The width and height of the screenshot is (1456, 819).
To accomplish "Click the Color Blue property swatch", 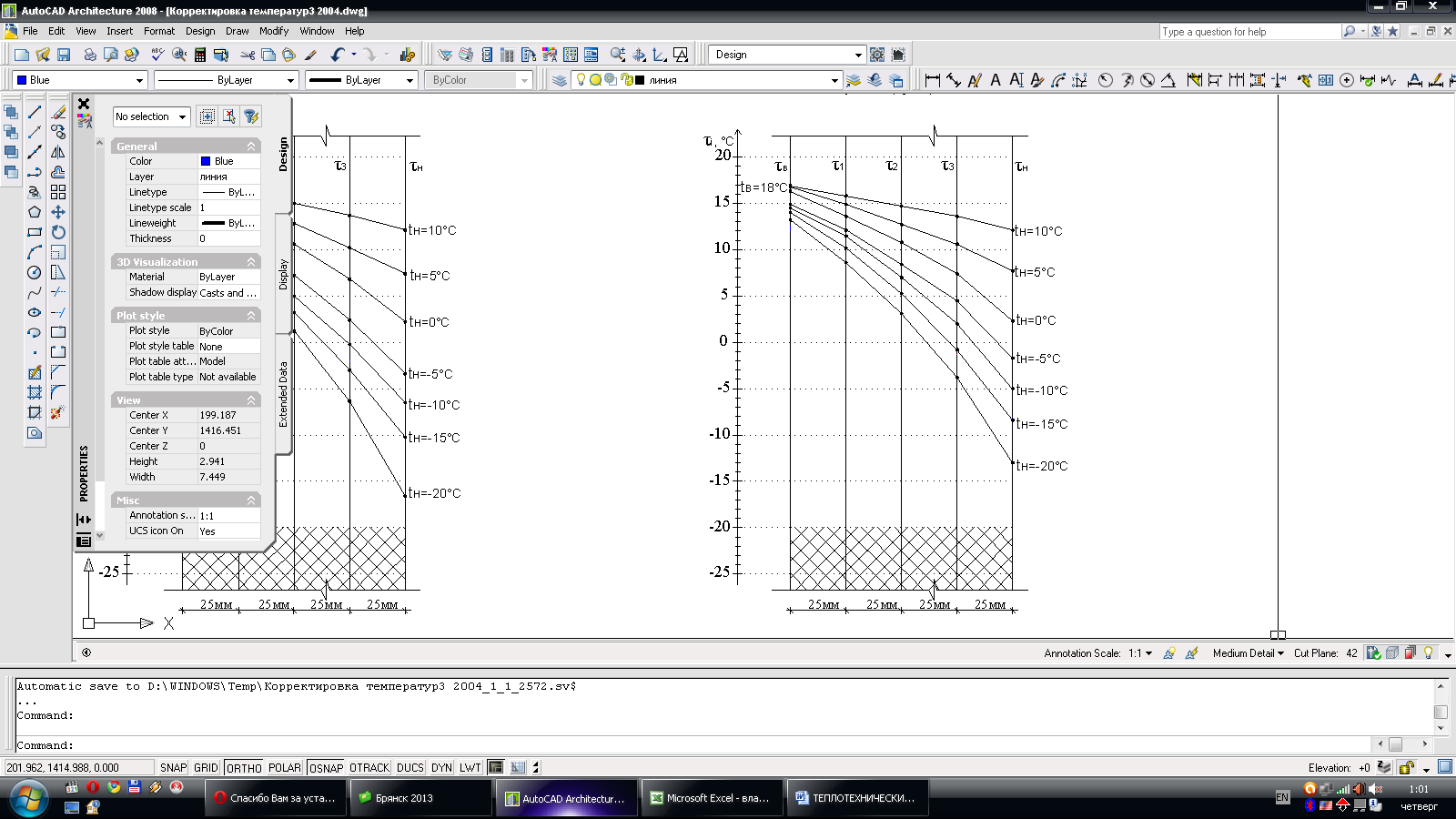I will point(206,161).
